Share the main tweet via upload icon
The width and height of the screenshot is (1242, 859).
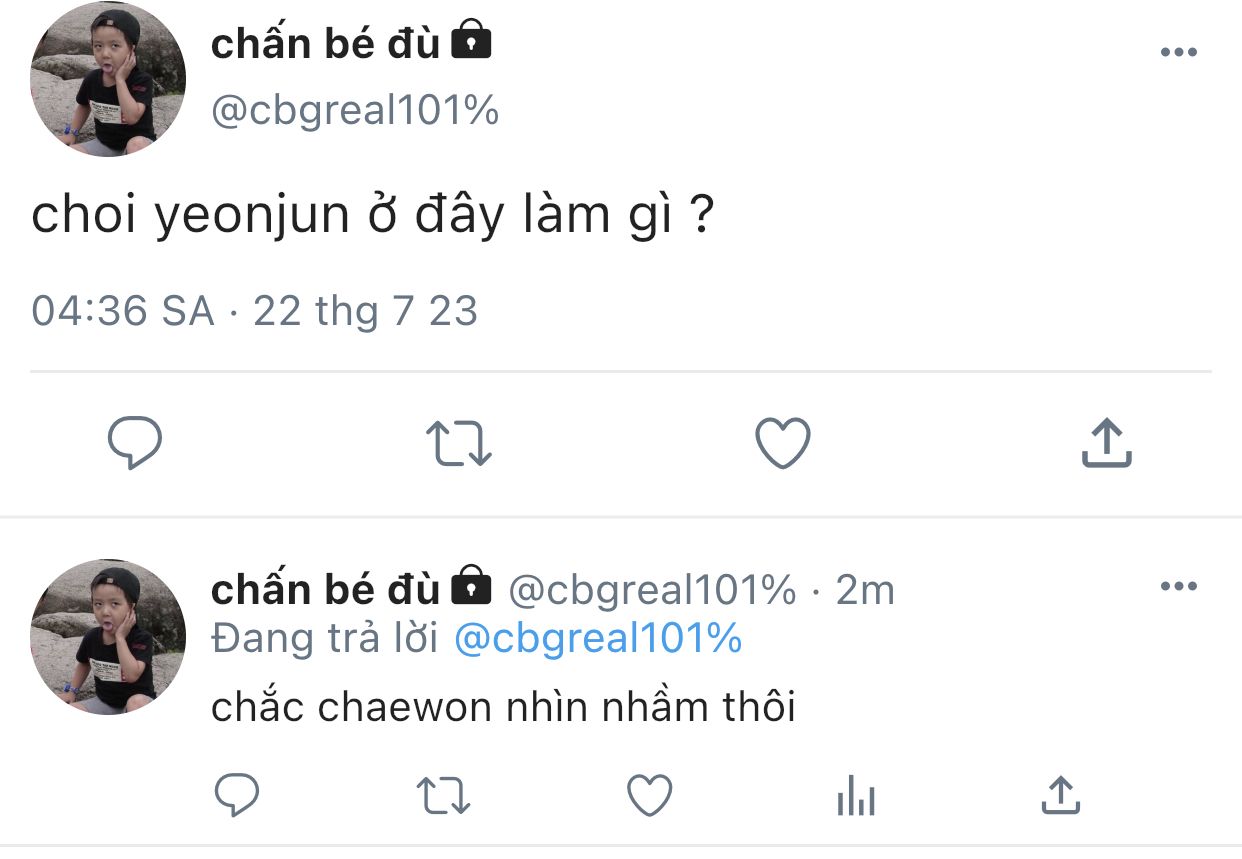click(x=1106, y=444)
